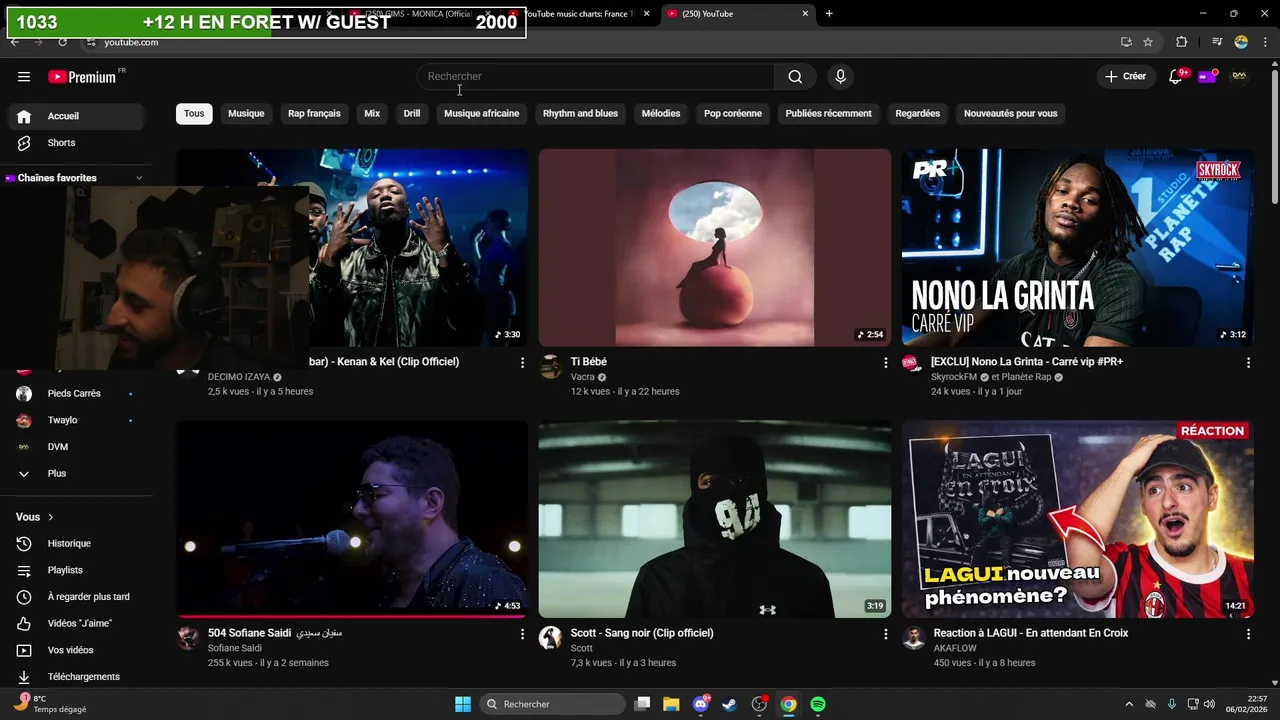Click the install app icon in address bar

(x=1126, y=42)
